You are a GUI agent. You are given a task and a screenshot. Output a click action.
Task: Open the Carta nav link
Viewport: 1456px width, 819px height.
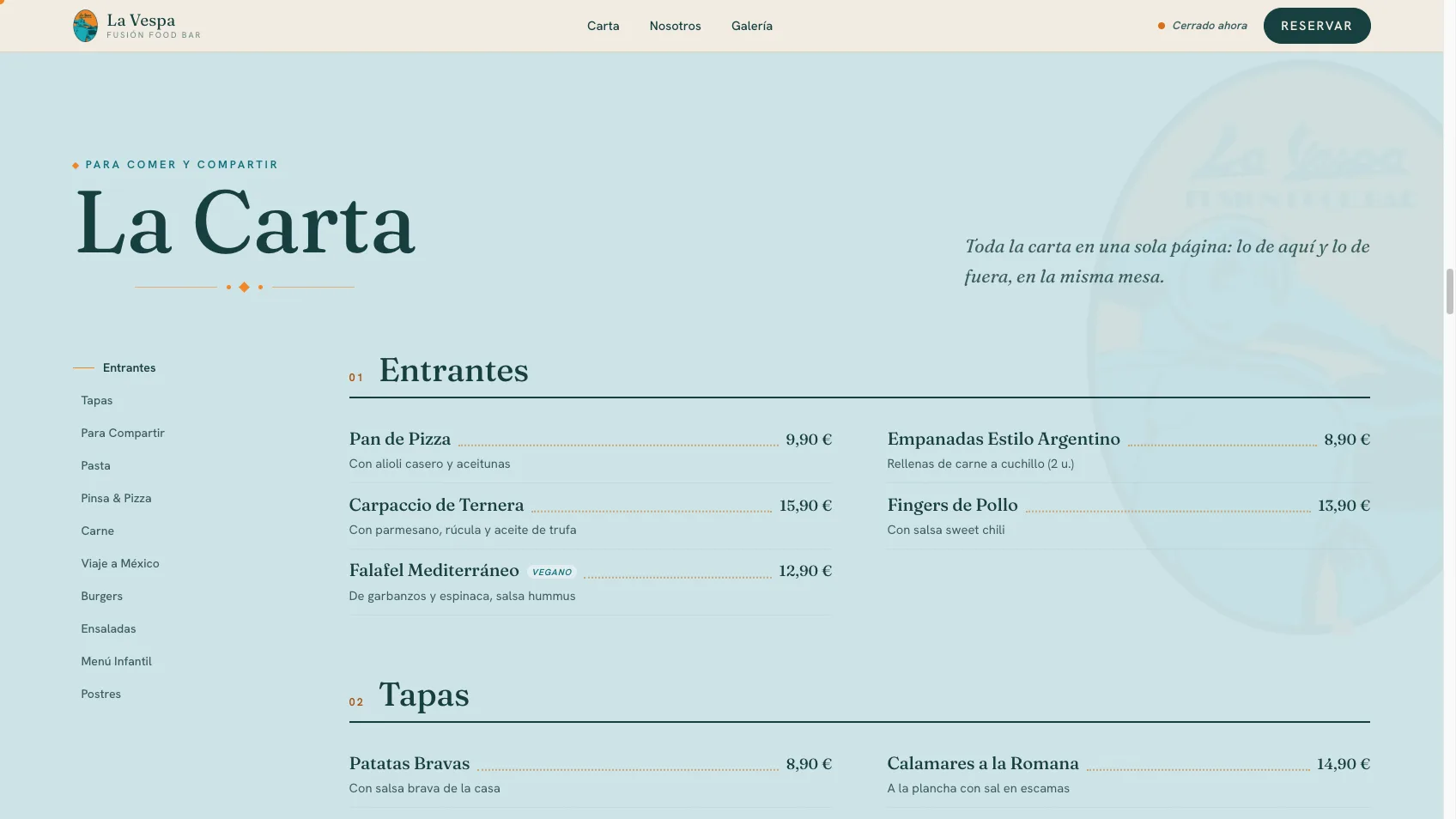(603, 26)
